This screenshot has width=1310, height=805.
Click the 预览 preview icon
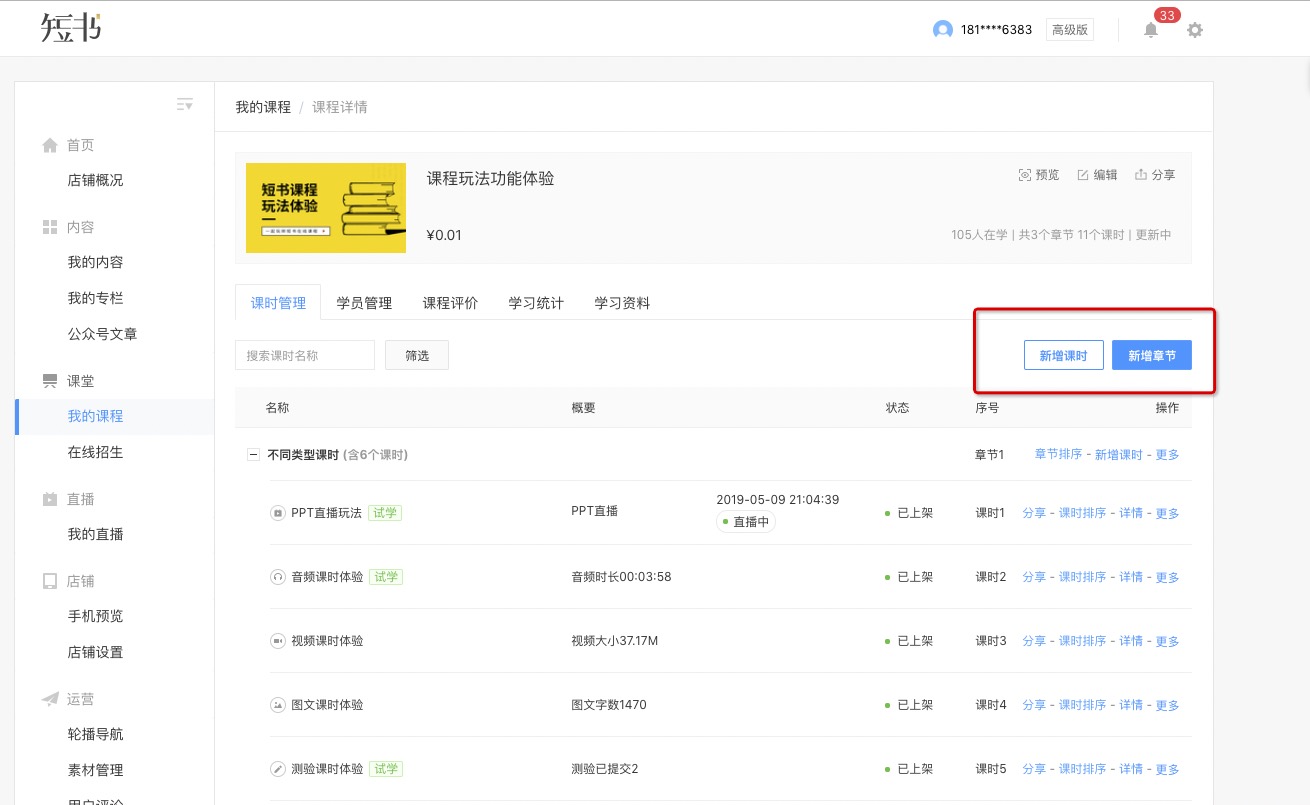[1024, 175]
